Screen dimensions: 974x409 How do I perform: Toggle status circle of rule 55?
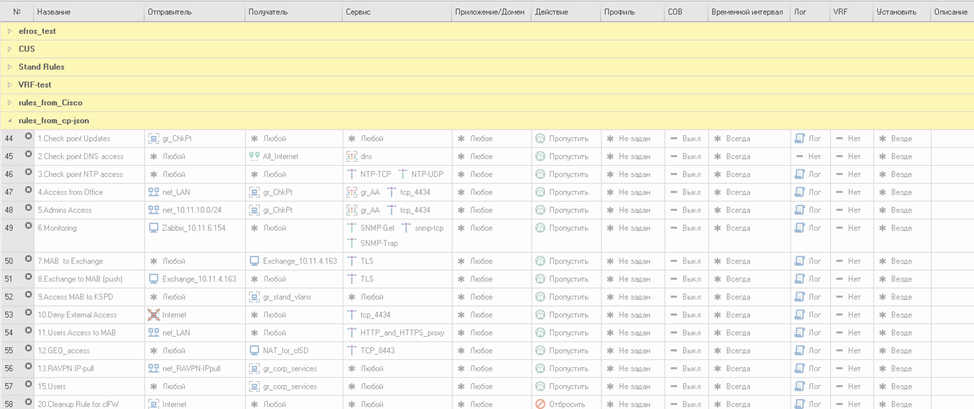28,350
